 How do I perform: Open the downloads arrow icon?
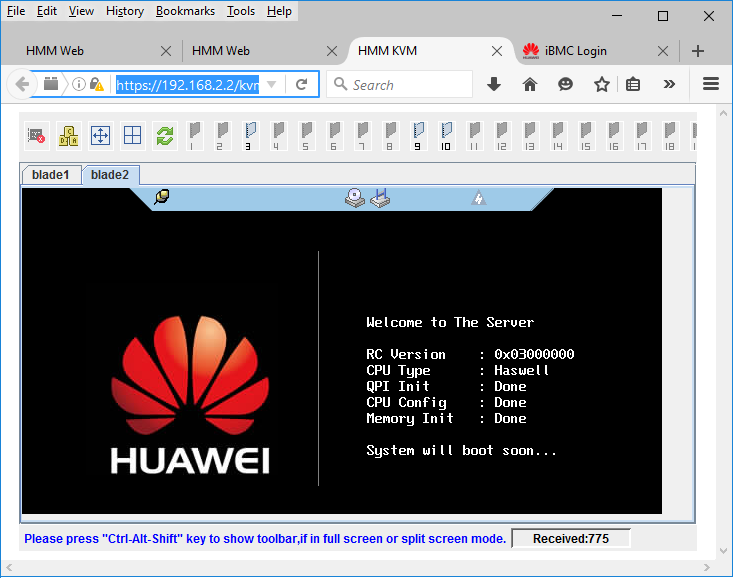[x=494, y=85]
